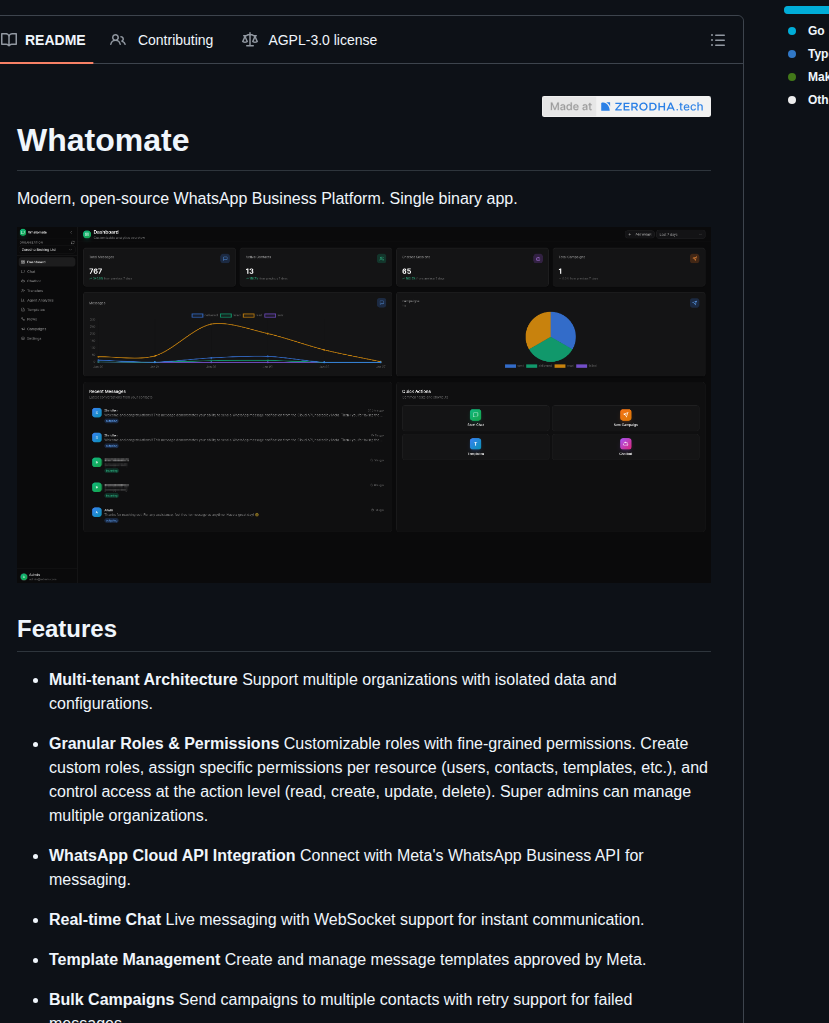Click the 'Real-time Chat' bold text

pos(105,919)
